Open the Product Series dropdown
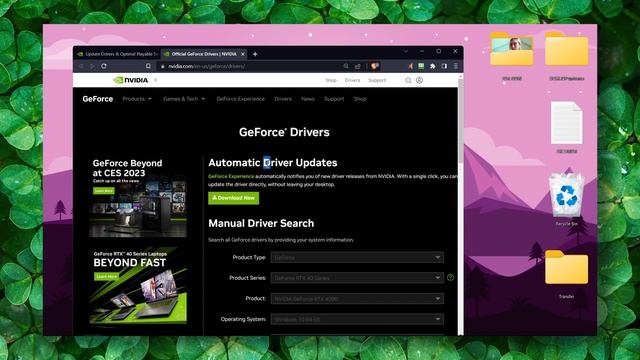Image resolution: width=640 pixels, height=360 pixels. (357, 278)
